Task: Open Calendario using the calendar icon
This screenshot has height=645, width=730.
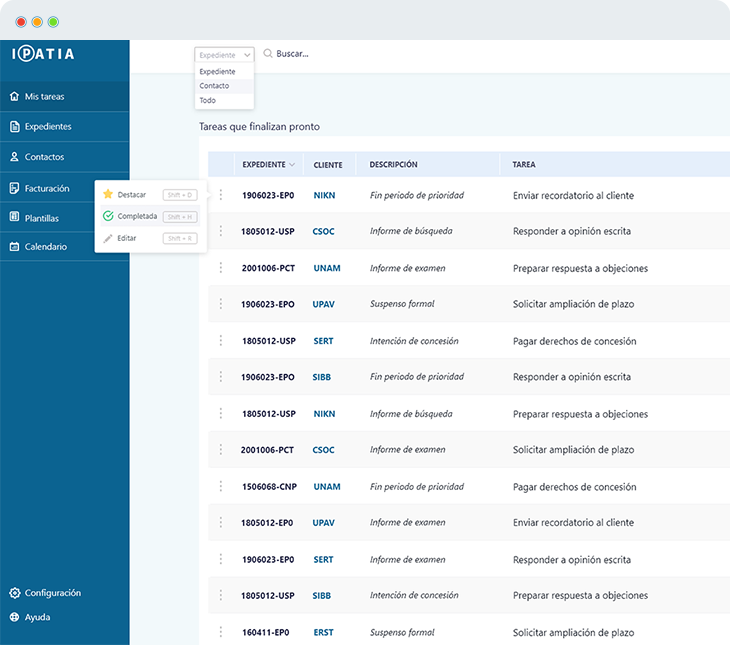Action: tap(14, 247)
